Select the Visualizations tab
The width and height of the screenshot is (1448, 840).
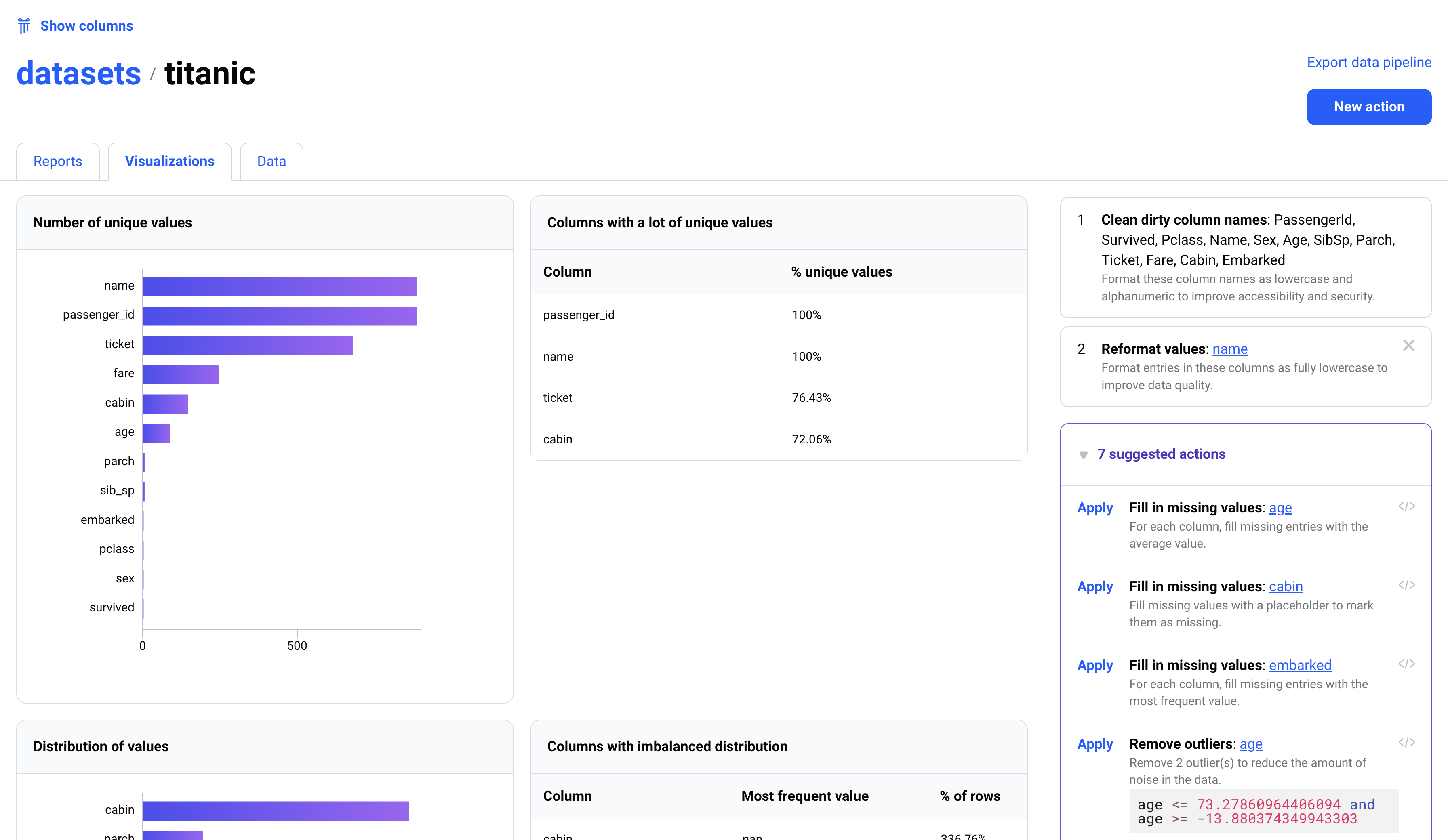(170, 162)
